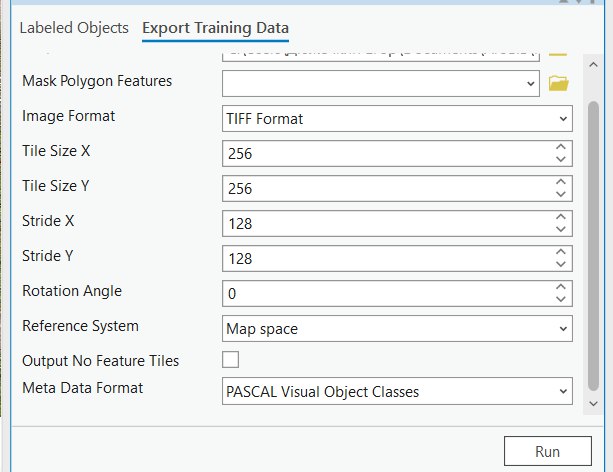Click the Stride Y input field
Screen dimensions: 613x472
coord(385,258)
